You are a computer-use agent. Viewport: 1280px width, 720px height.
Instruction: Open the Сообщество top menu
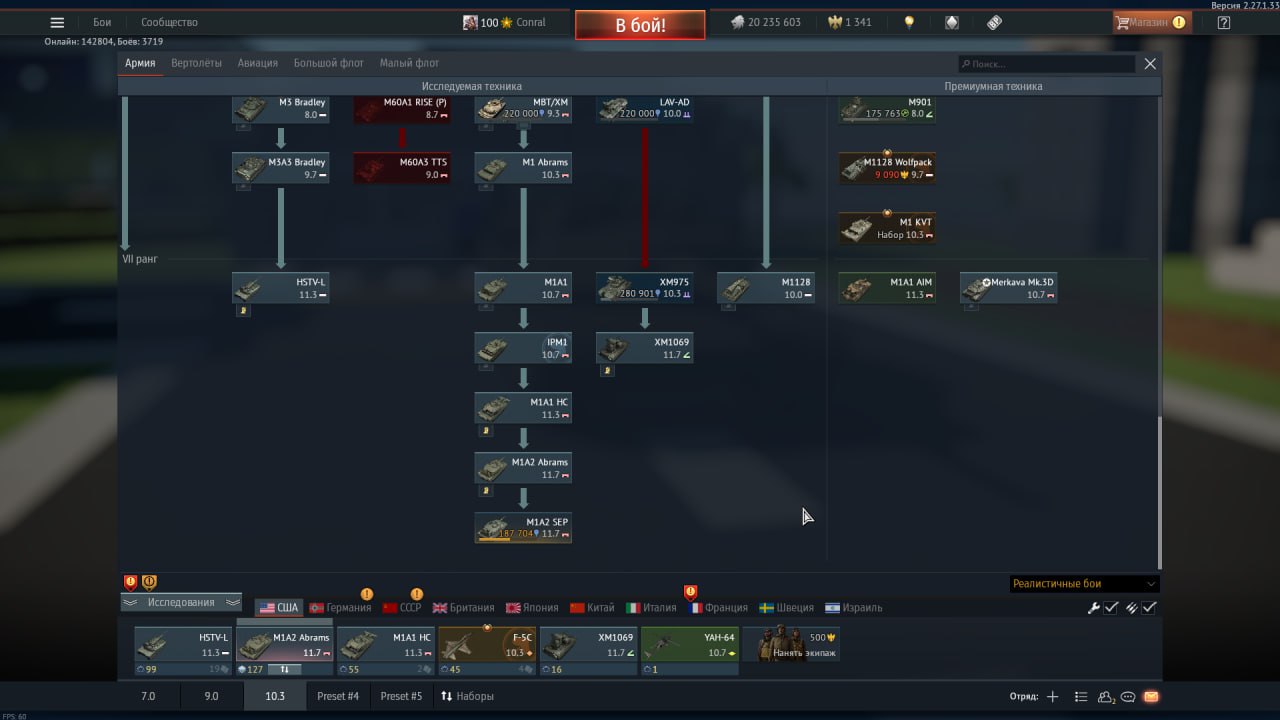(x=169, y=22)
